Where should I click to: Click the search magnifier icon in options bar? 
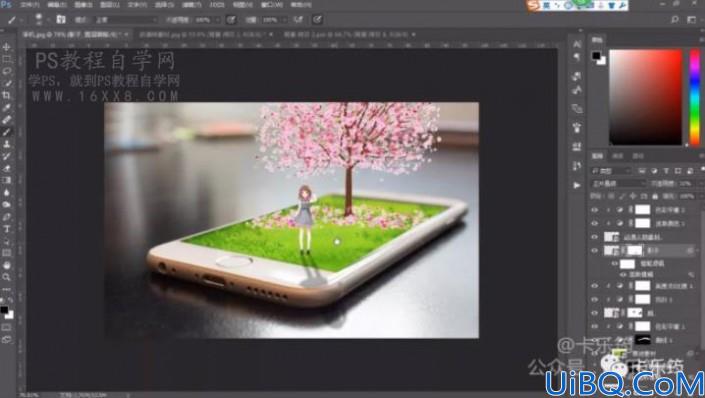pos(675,19)
